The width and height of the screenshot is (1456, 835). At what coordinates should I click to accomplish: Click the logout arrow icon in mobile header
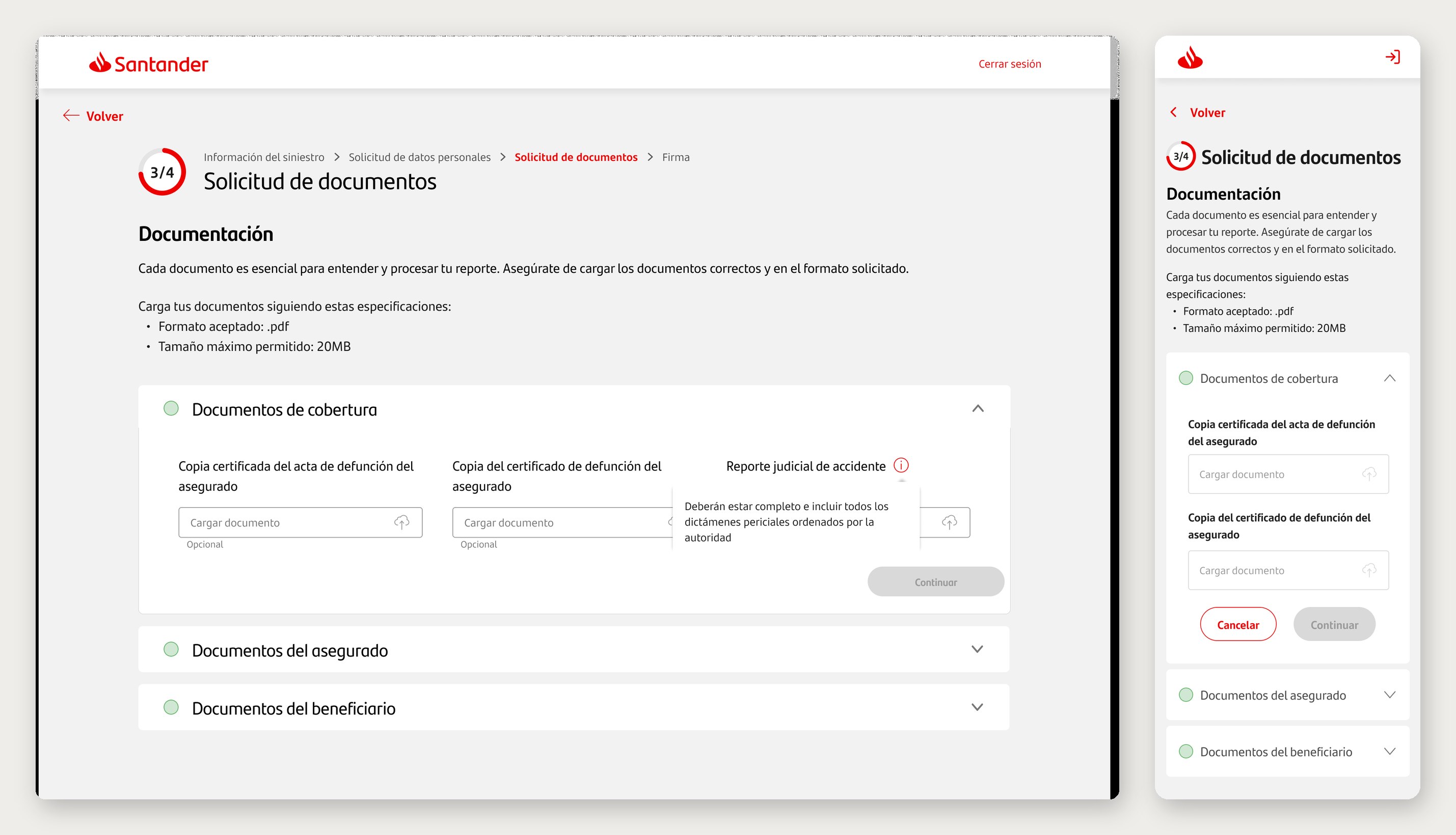(x=1392, y=57)
